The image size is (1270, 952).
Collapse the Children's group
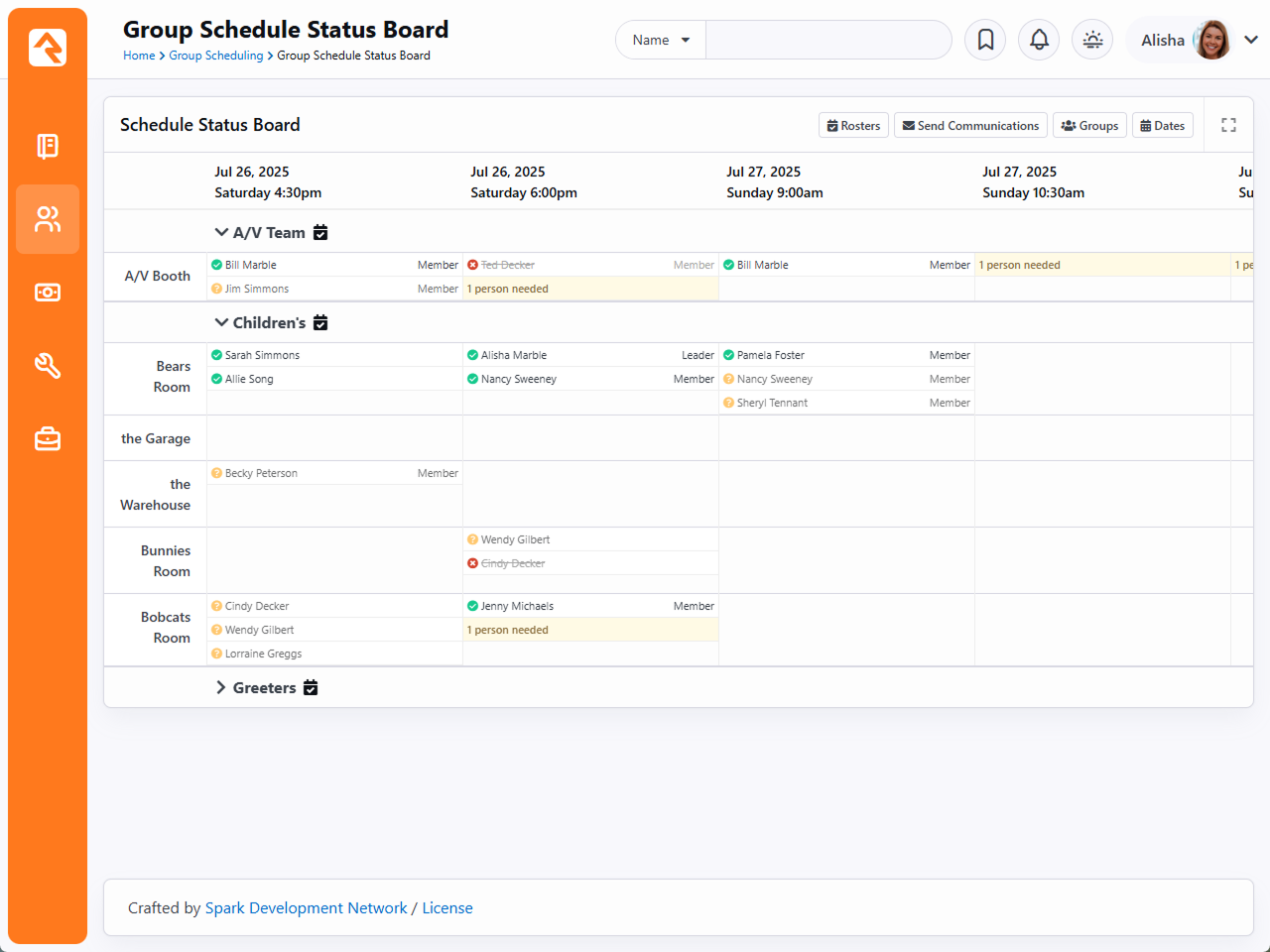pyautogui.click(x=221, y=322)
